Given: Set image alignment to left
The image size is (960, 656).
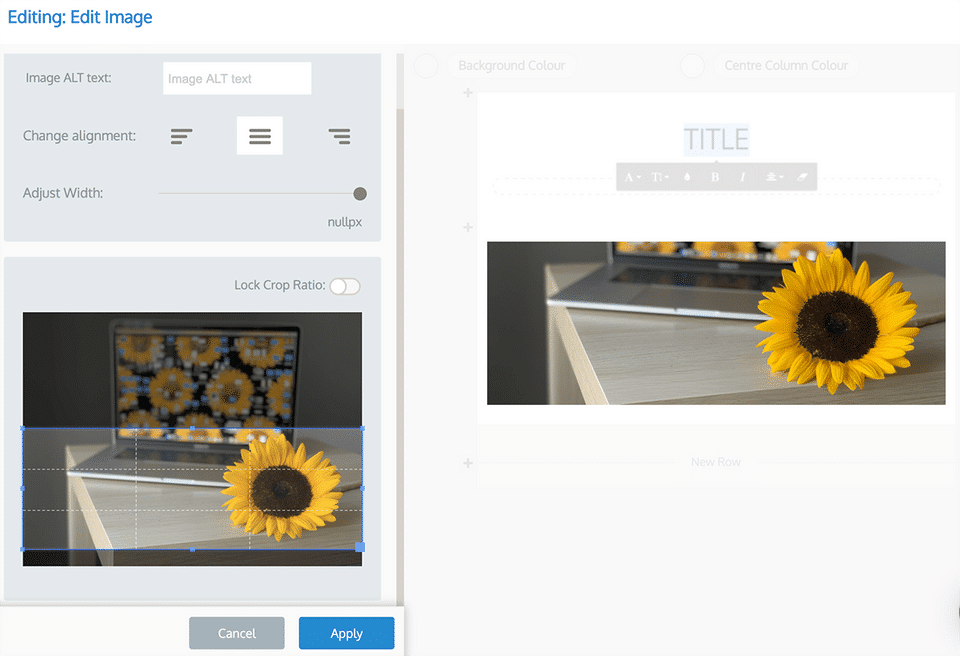Looking at the screenshot, I should coord(181,136).
